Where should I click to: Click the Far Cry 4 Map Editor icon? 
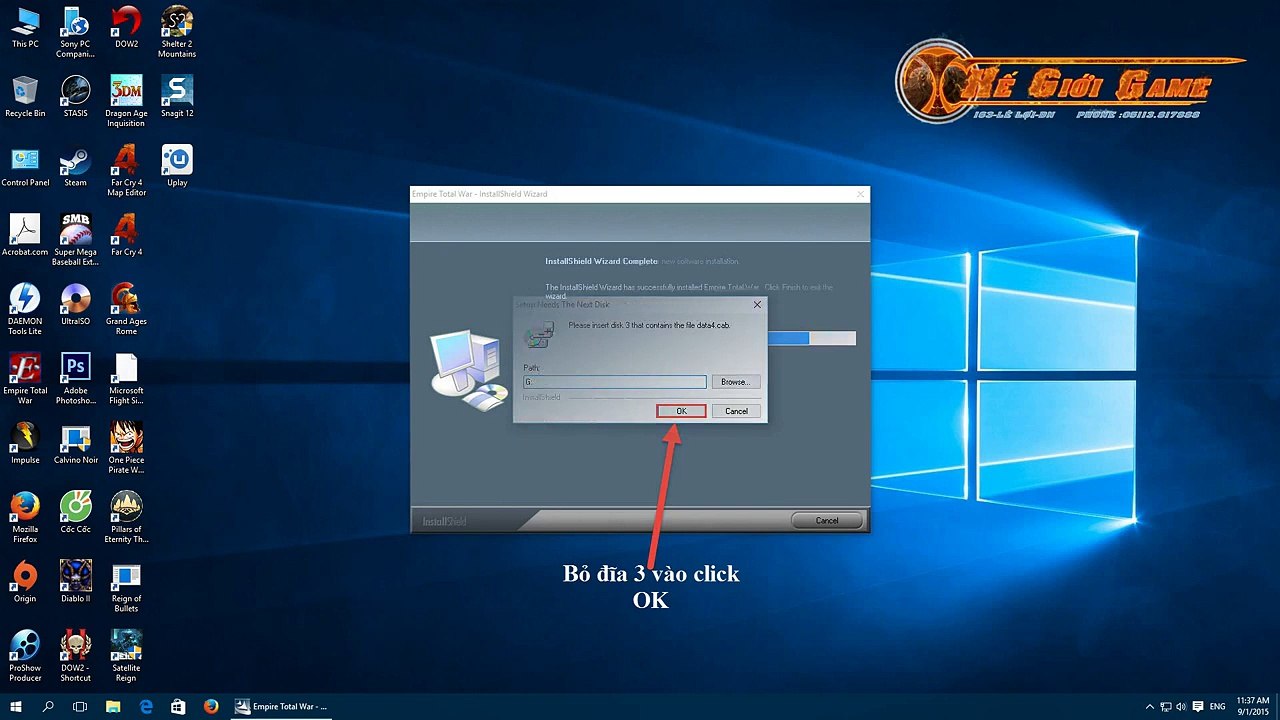click(x=126, y=171)
